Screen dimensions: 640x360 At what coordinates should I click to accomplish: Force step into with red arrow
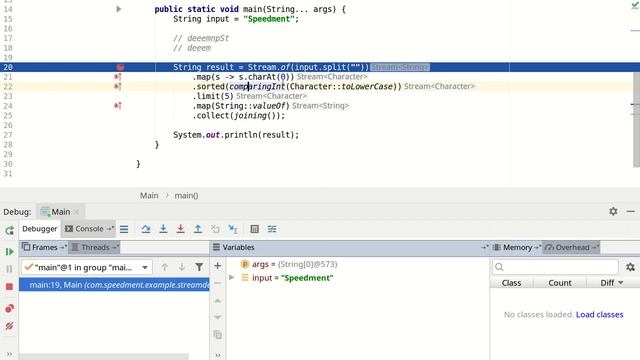click(x=180, y=229)
